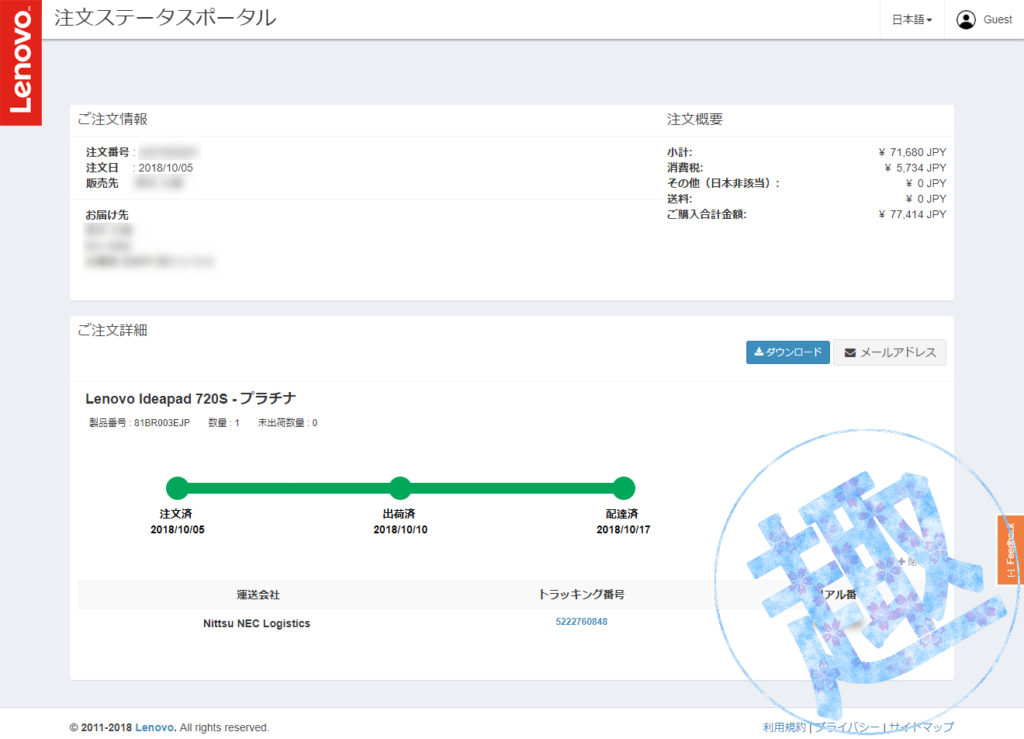Viewport: 1024px width, 739px height.
Task: Click the 注文済 green status dot
Action: pyautogui.click(x=177, y=488)
